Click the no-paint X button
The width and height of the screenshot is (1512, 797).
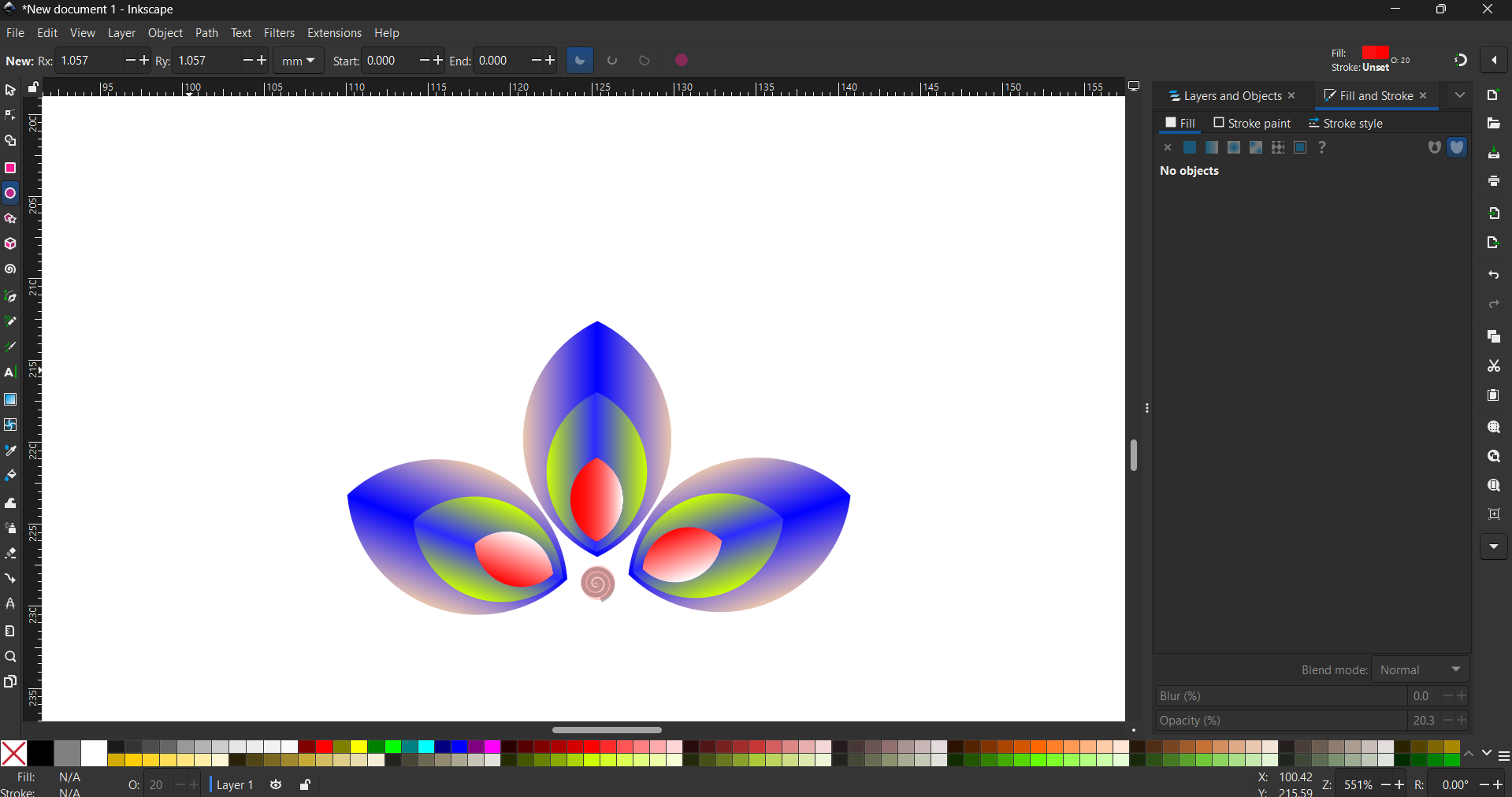(x=1168, y=147)
